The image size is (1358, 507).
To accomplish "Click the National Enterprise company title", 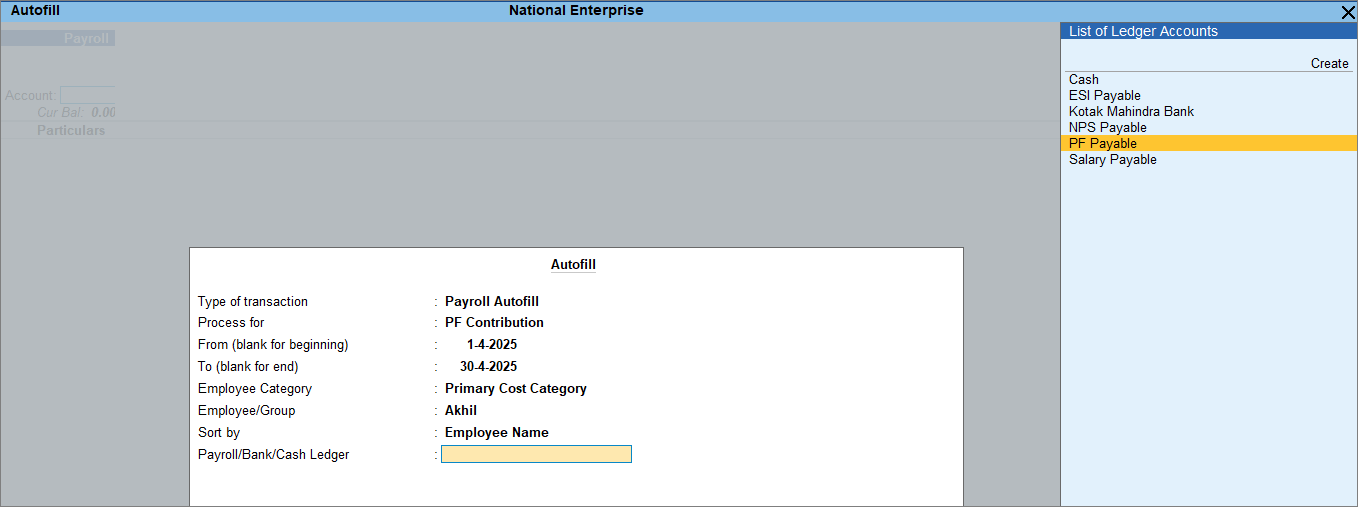I will click(576, 11).
